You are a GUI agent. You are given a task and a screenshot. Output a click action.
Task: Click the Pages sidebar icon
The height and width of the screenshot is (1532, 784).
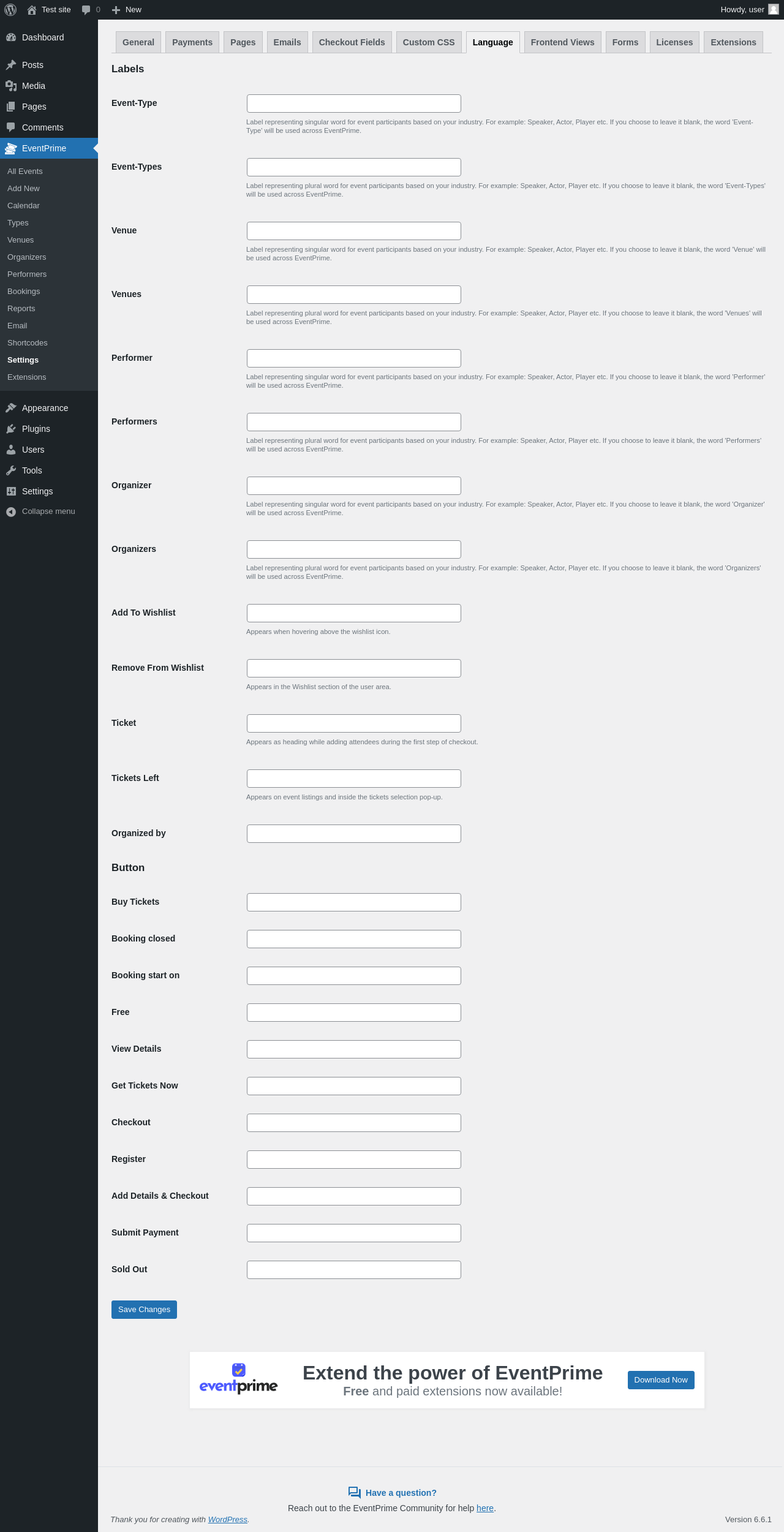coord(11,107)
